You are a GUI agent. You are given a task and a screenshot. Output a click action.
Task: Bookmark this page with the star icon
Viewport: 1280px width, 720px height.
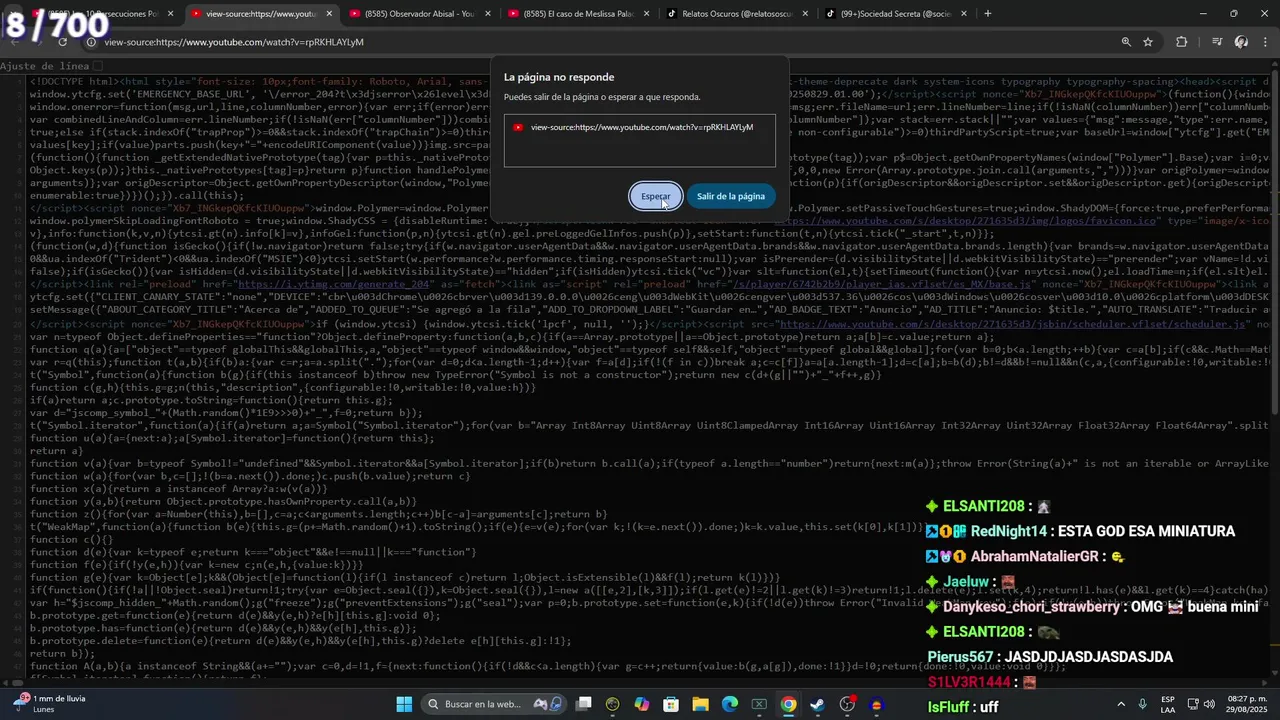point(1148,42)
